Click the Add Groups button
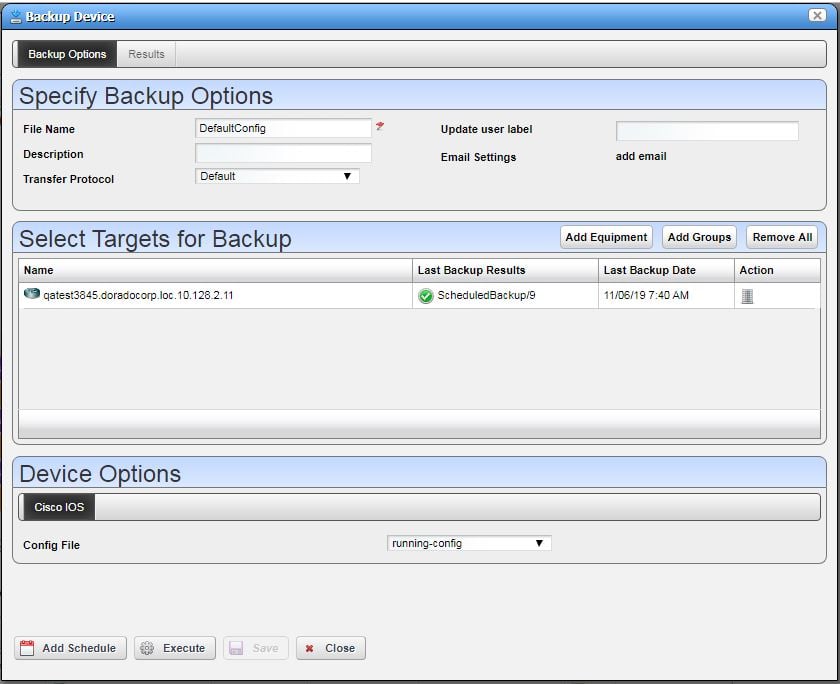 tap(698, 237)
